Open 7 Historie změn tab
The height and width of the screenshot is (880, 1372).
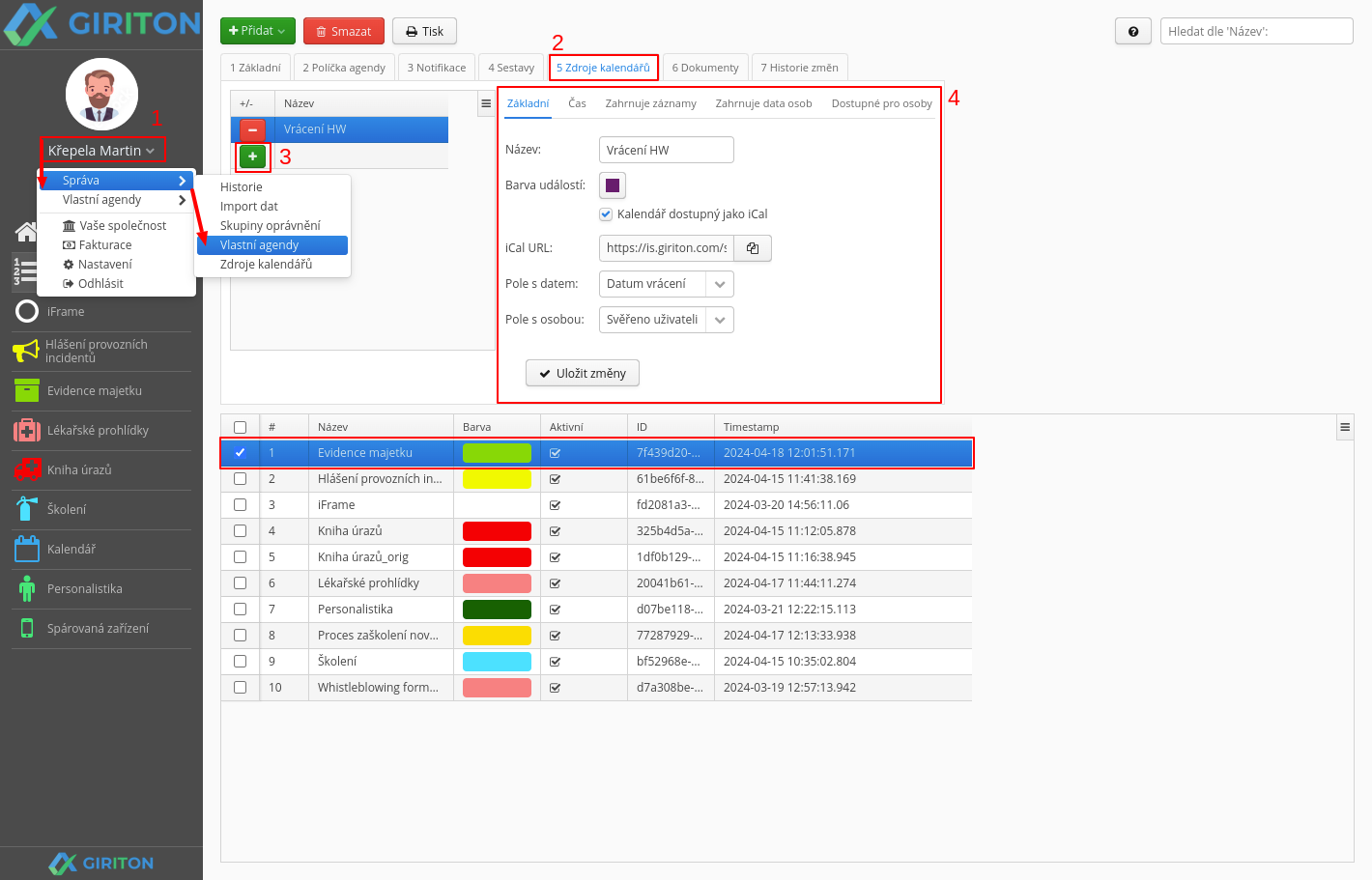799,68
